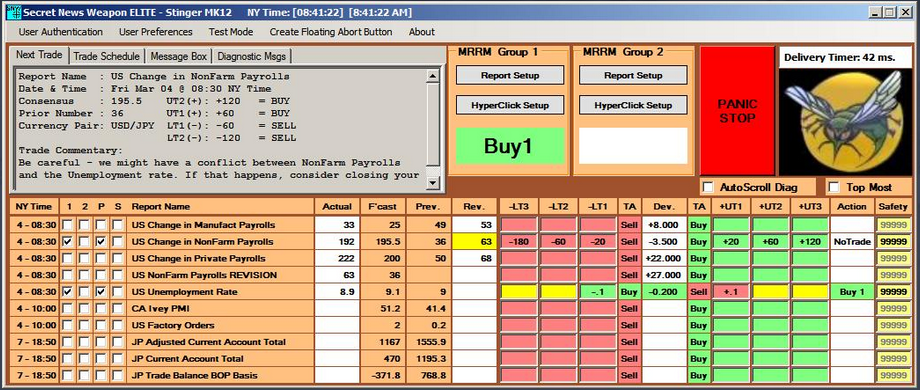
Task: Click the Buy TA cell for CA Ivey PMI
Action: click(x=698, y=308)
